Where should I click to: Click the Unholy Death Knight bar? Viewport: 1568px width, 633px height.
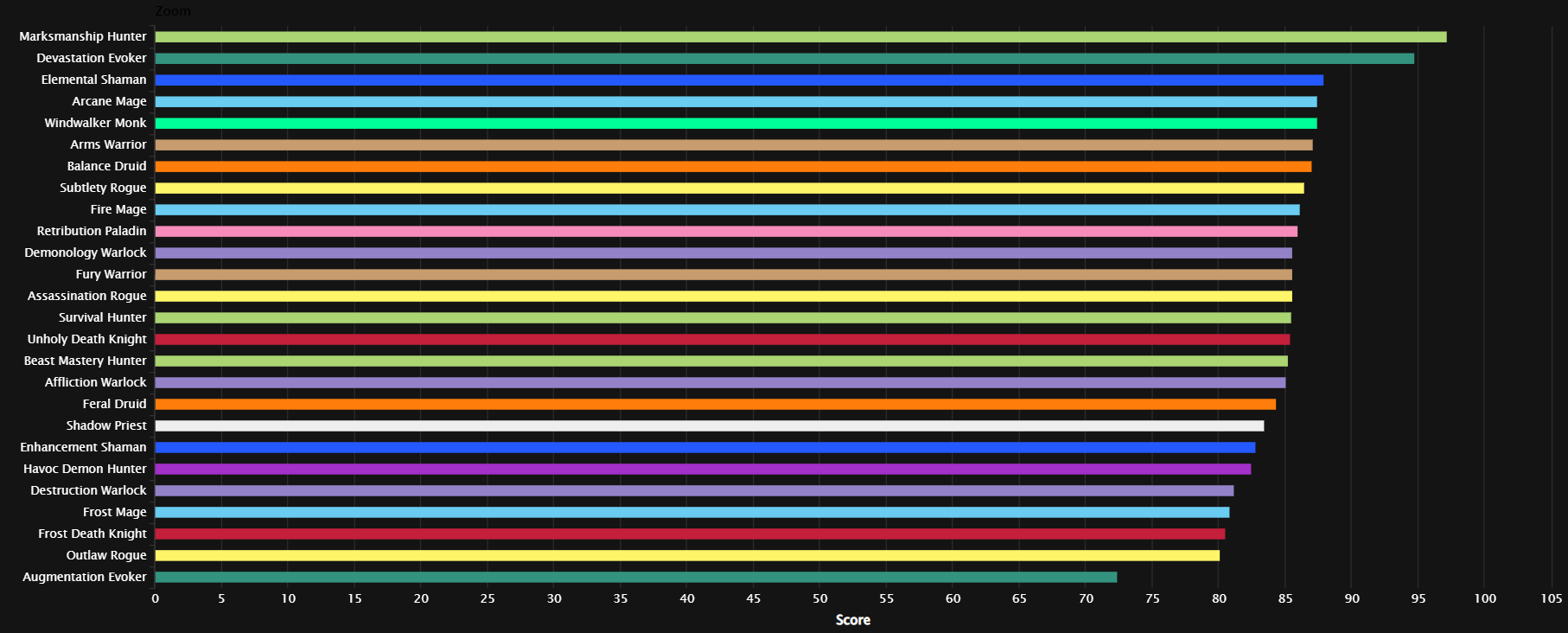coord(723,339)
